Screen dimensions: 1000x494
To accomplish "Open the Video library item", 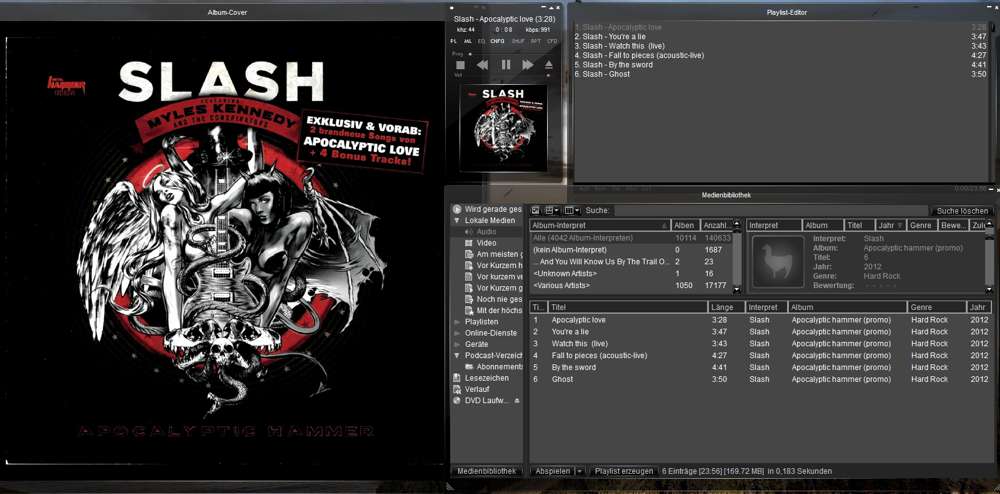I will point(486,243).
